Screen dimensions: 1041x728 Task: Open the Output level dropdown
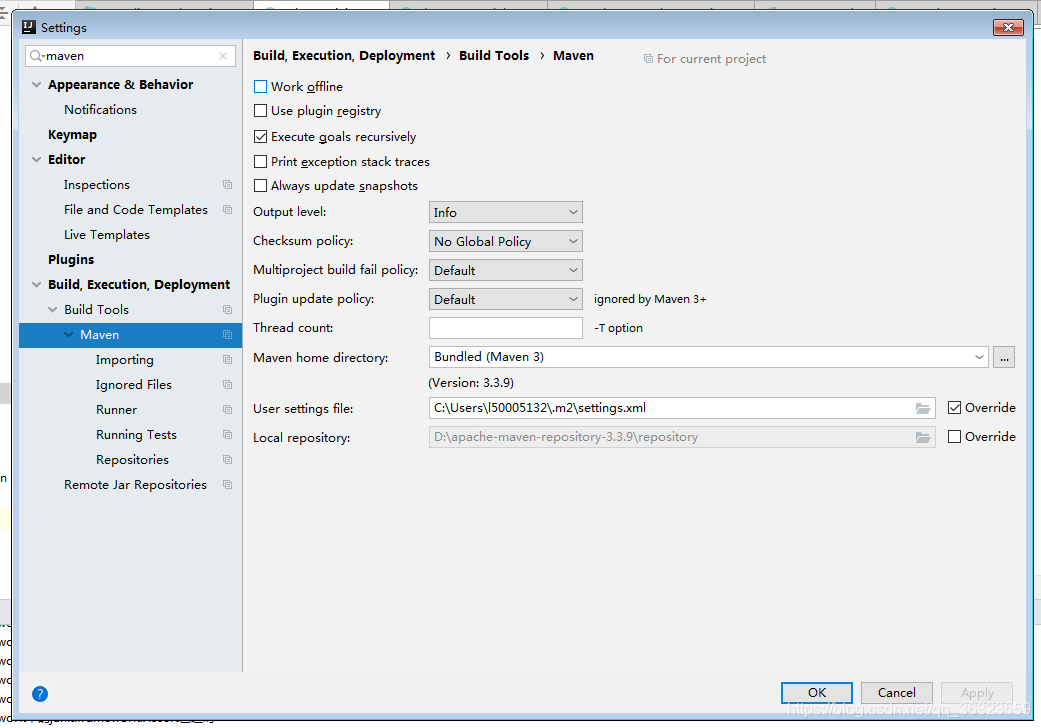[505, 212]
